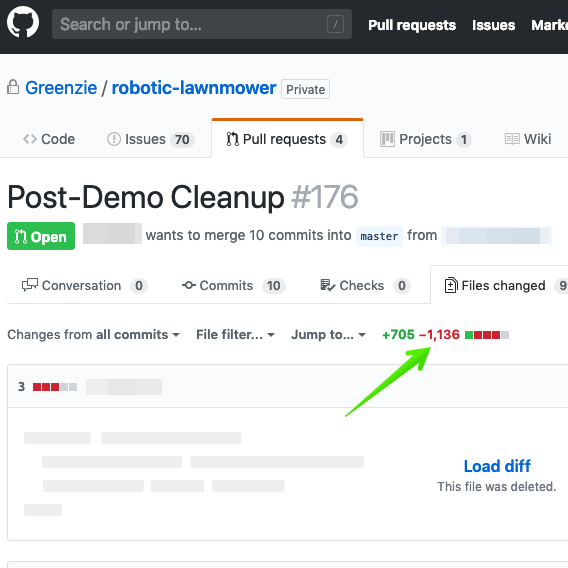
Task: Click the blurred source branch label
Action: tap(496, 236)
